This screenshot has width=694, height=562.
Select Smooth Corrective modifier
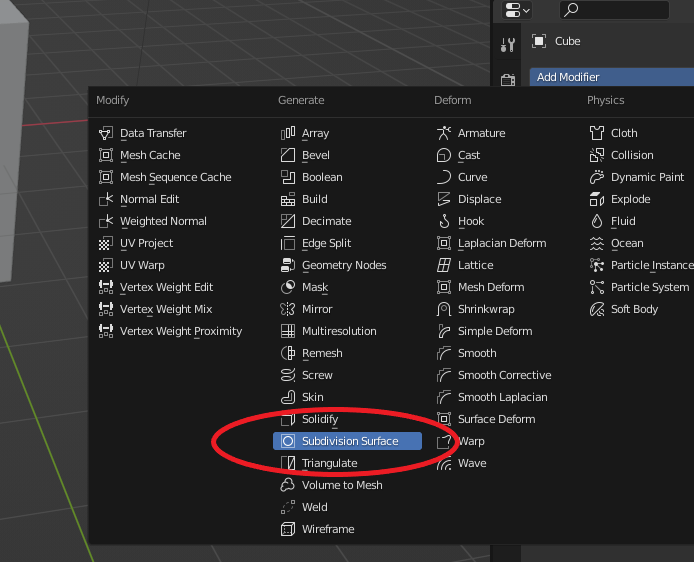click(x=505, y=375)
